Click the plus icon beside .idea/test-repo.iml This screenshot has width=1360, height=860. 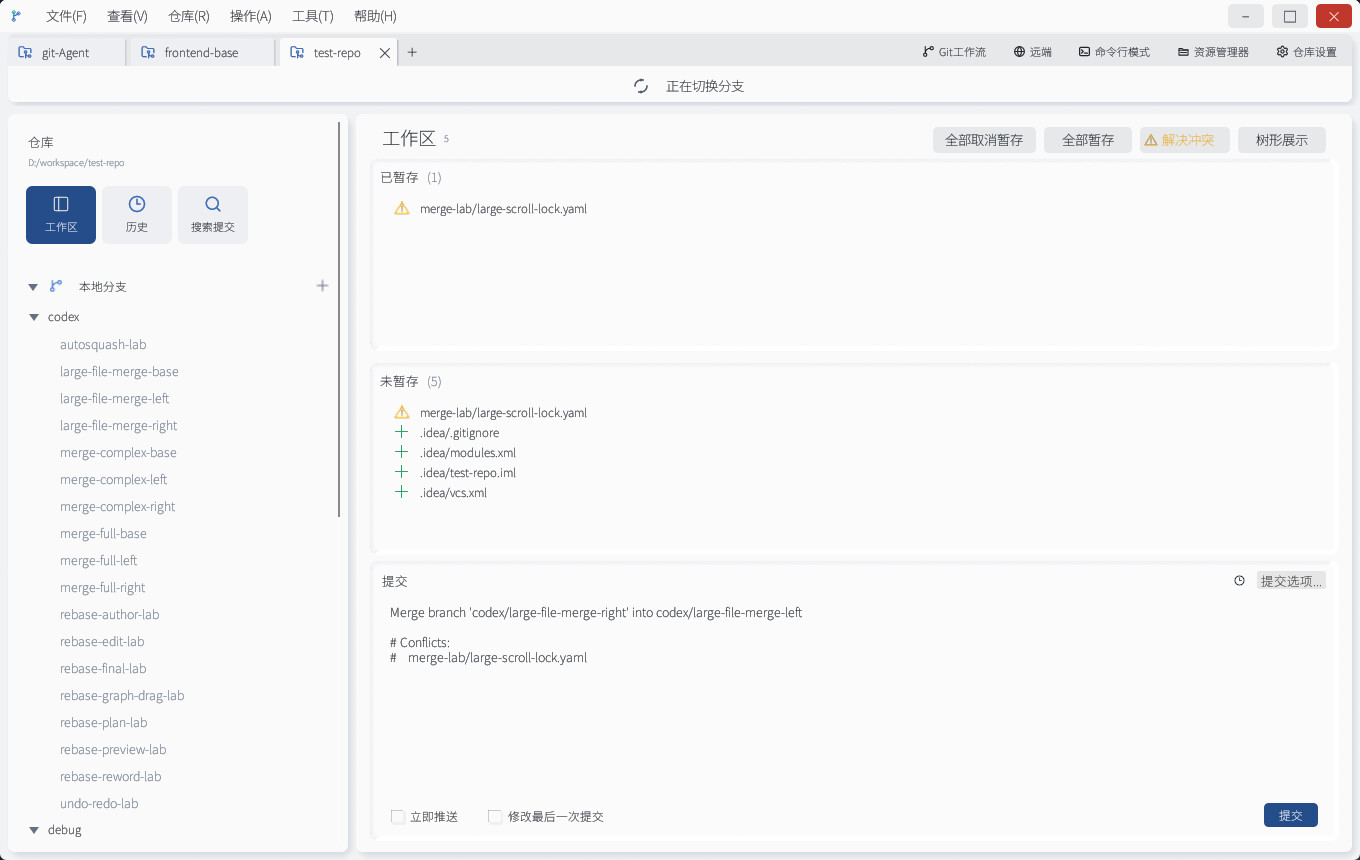click(402, 472)
